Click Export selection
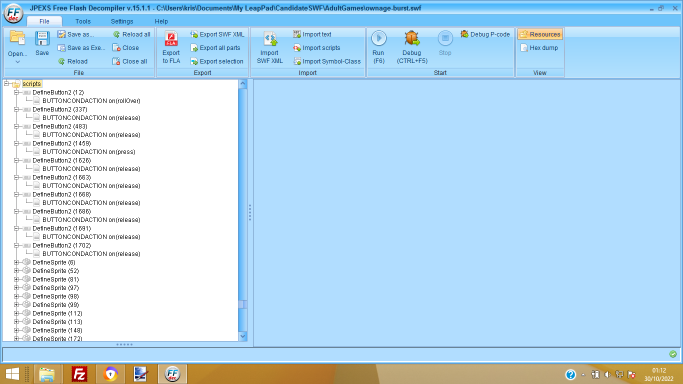The height and width of the screenshot is (384, 683). 217,61
